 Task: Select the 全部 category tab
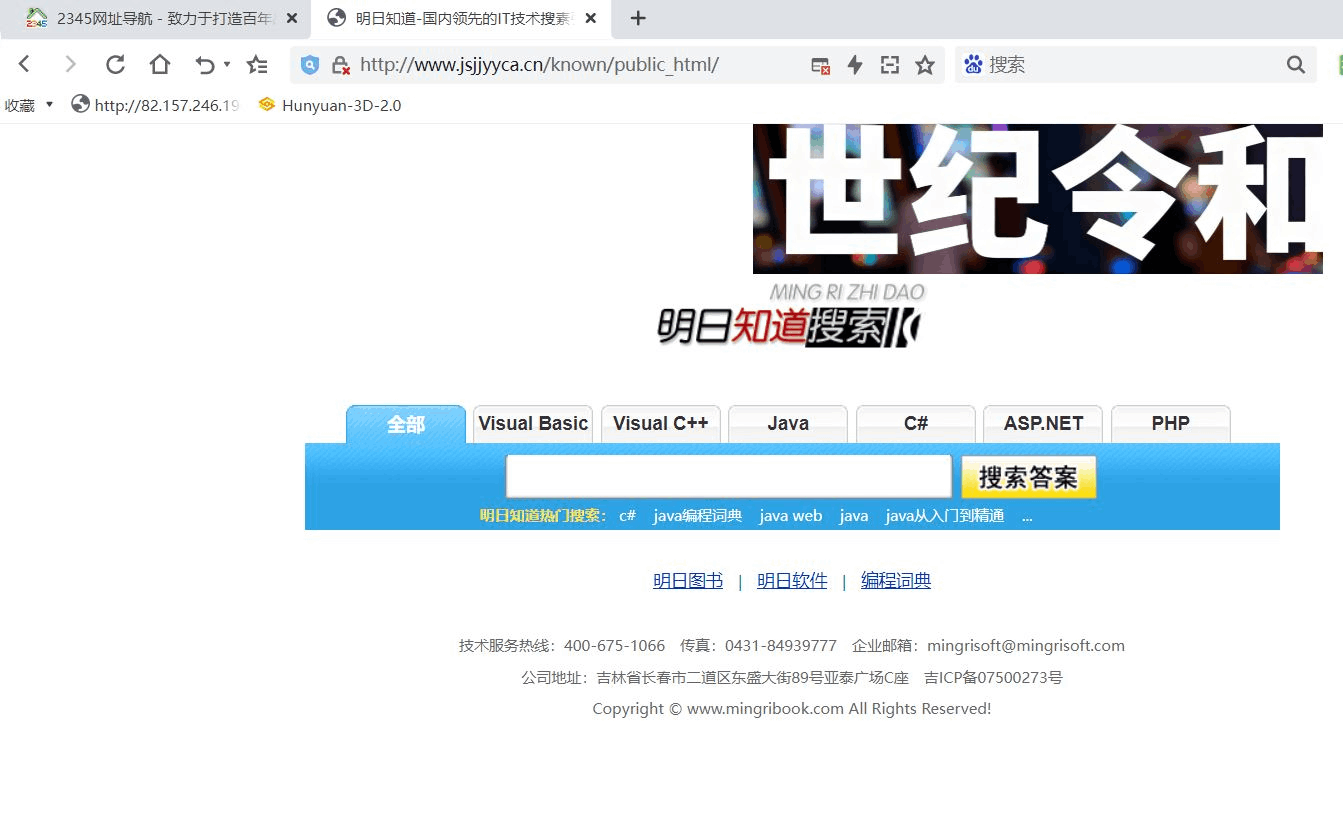[406, 424]
